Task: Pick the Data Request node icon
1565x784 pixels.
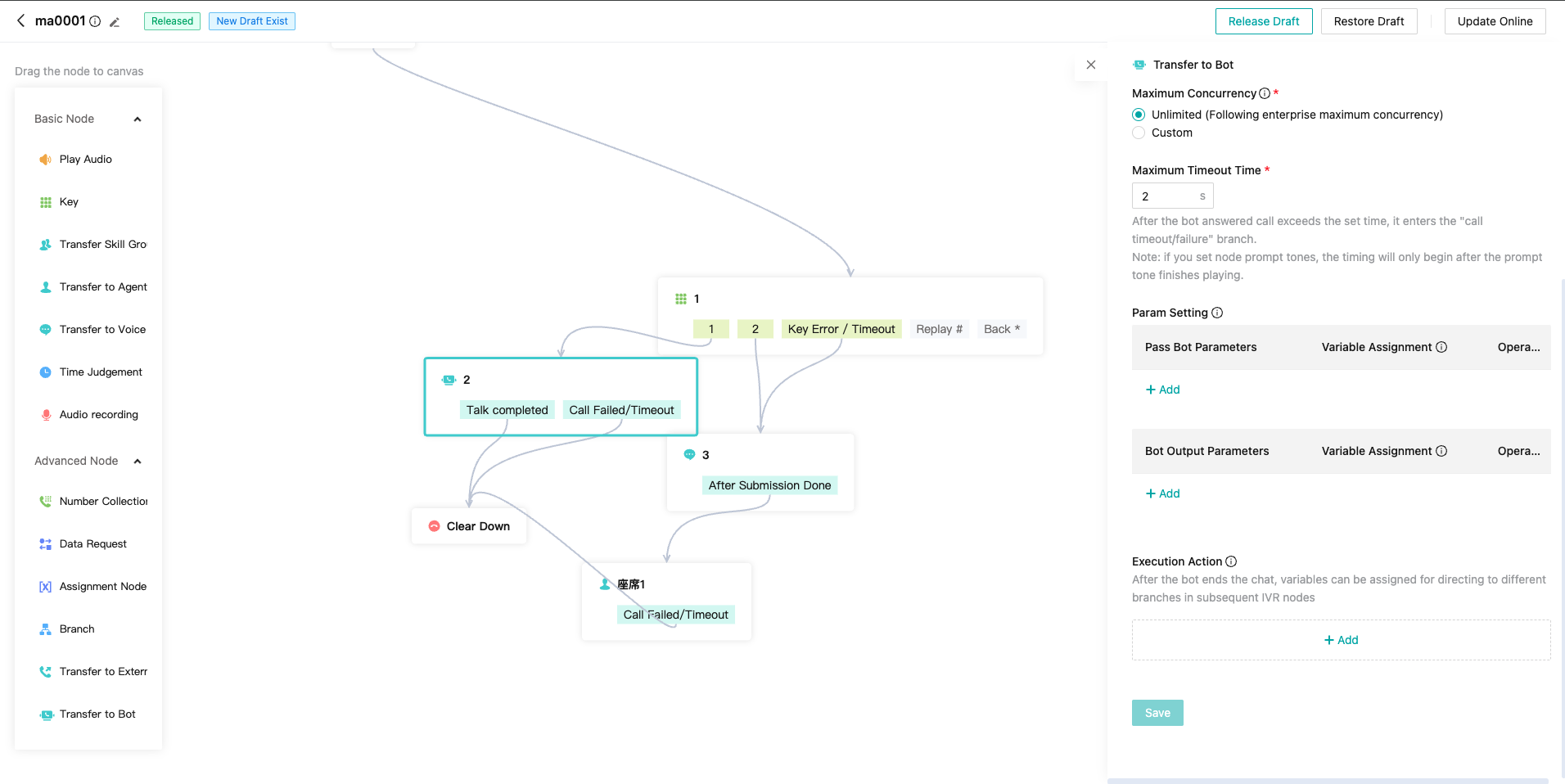Action: [x=46, y=544]
